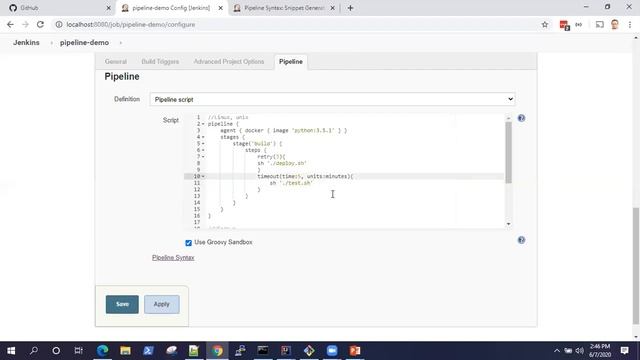Open the Pipeline Syntax link
This screenshot has width=640, height=360.
(173, 258)
